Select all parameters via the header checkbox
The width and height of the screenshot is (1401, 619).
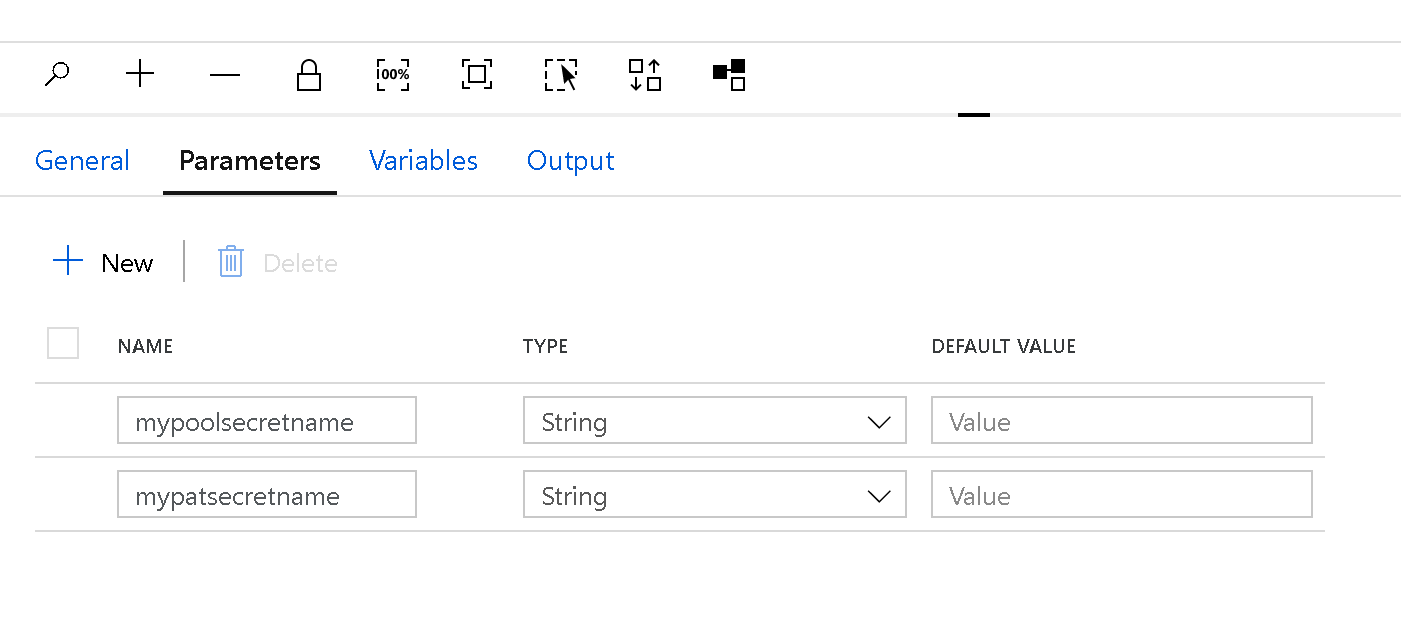pyautogui.click(x=62, y=342)
